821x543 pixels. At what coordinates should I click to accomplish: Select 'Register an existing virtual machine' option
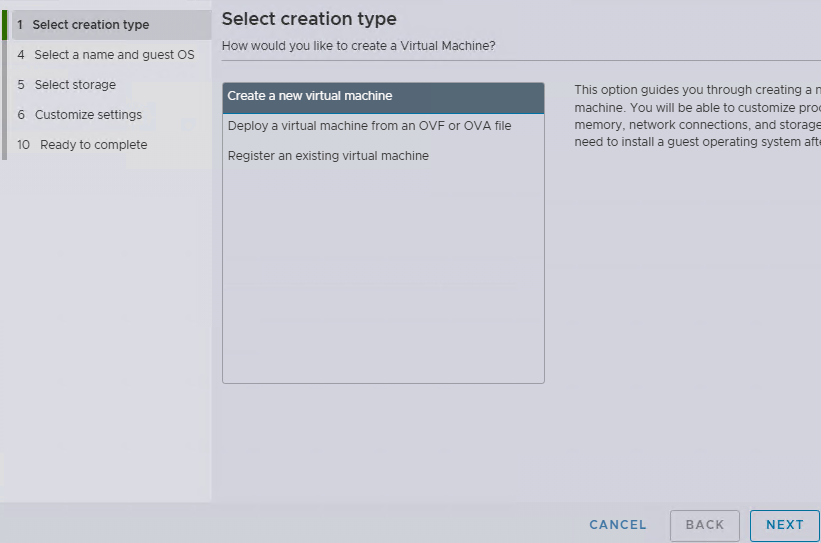(x=328, y=156)
